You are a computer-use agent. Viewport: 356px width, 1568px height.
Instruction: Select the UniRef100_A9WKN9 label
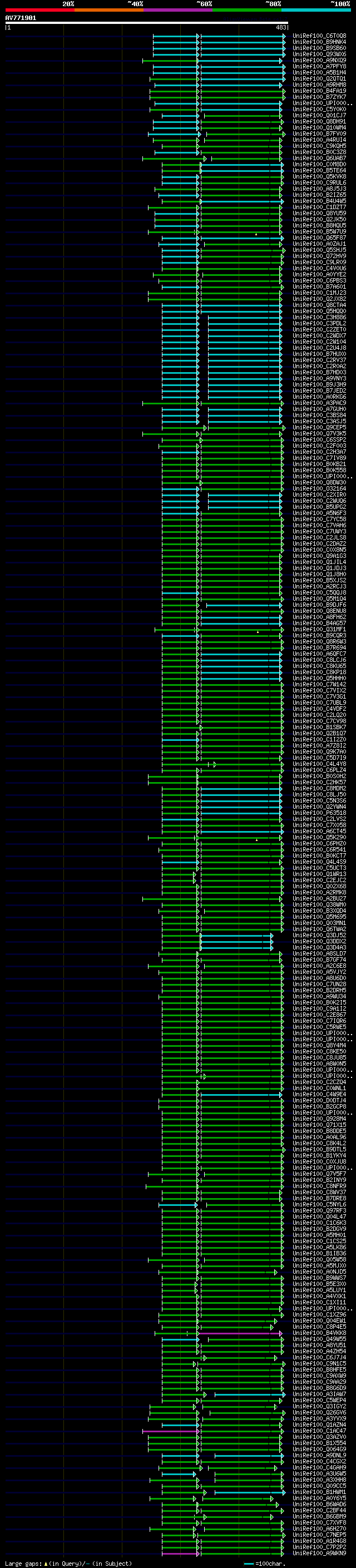[x=319, y=1553]
